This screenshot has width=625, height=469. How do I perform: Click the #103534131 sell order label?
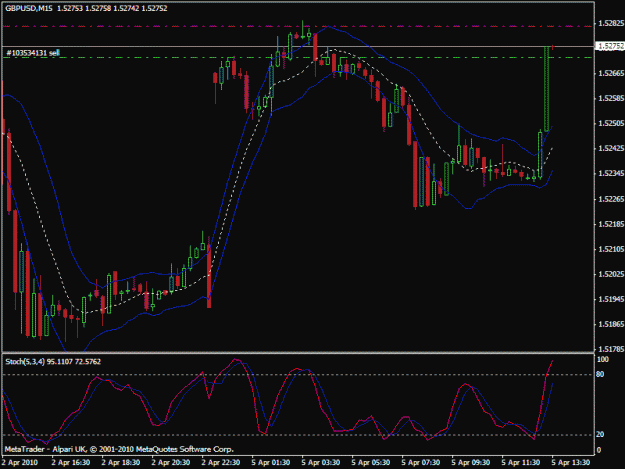coord(33,53)
